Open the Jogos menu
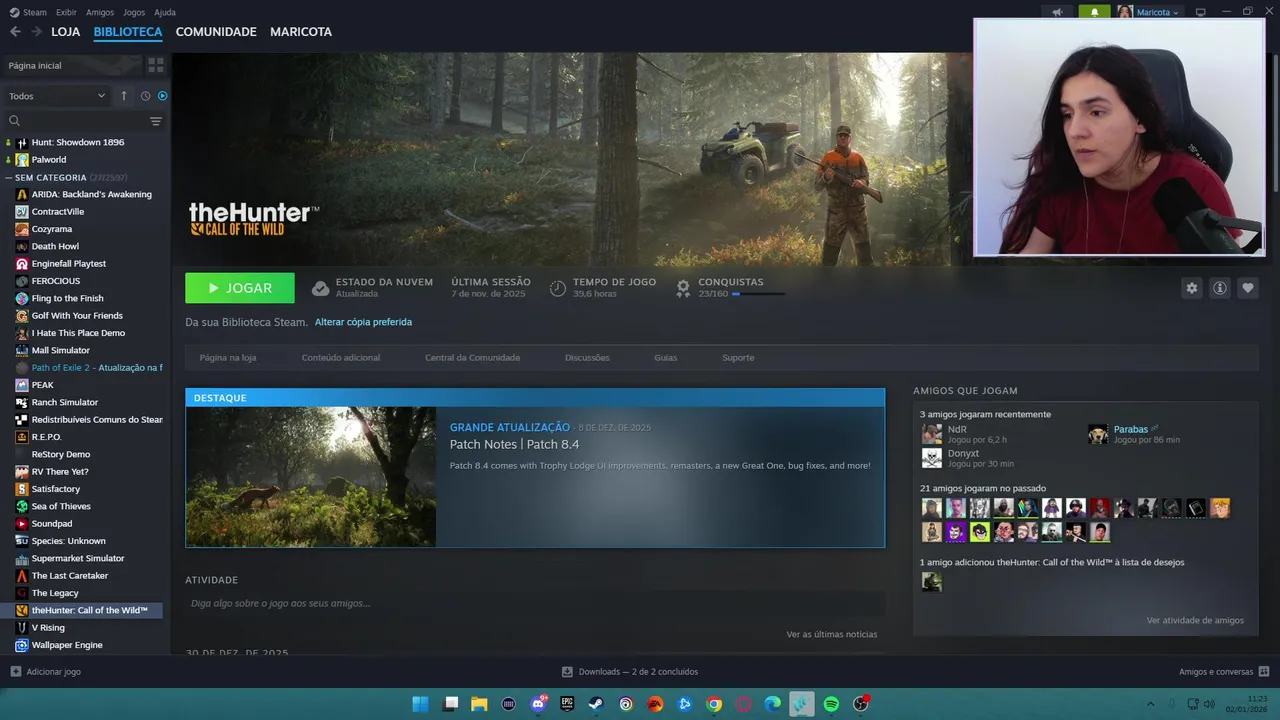Viewport: 1280px width, 720px height. (134, 12)
